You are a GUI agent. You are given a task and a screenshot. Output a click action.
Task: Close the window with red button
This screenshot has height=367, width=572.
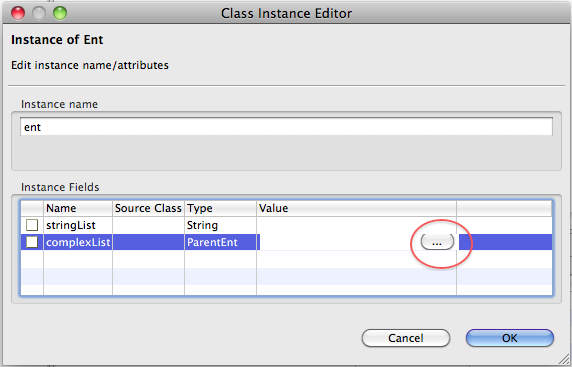(x=18, y=13)
